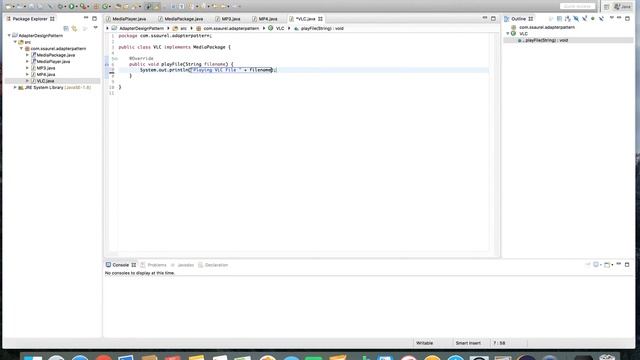Screen dimensions: 640x360
Task: Click the Open Perspective icon
Action: coord(607,7)
